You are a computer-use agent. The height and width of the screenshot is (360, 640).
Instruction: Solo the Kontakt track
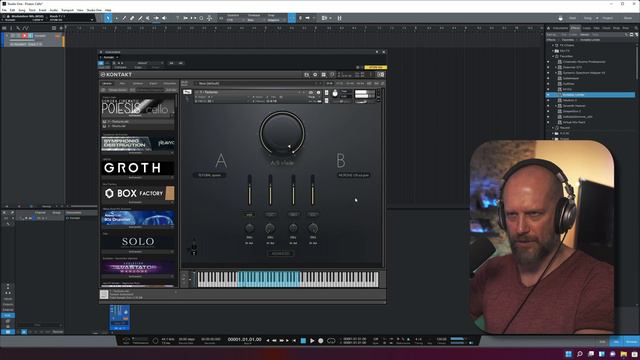click(x=18, y=36)
